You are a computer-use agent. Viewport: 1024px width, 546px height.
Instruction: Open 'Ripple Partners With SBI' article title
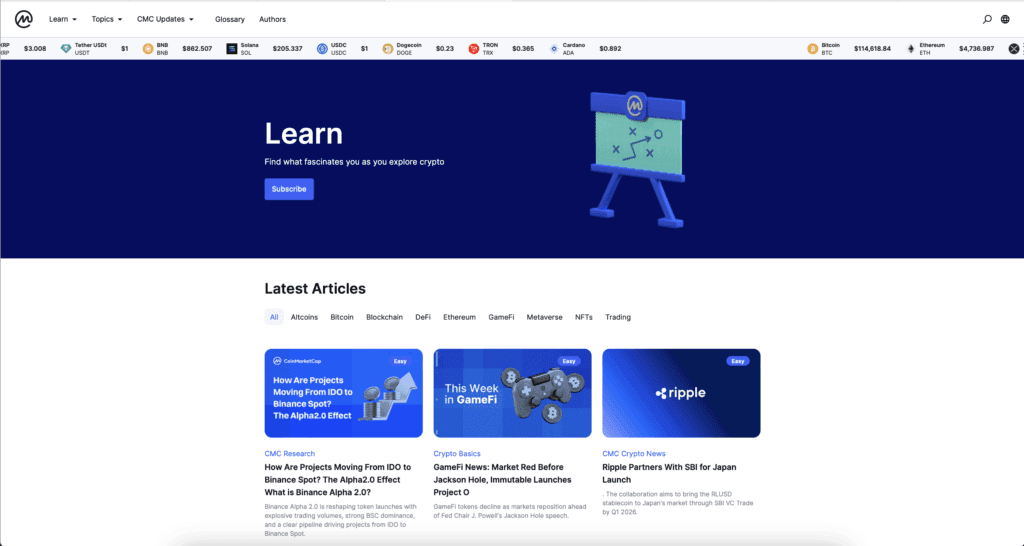coord(669,473)
